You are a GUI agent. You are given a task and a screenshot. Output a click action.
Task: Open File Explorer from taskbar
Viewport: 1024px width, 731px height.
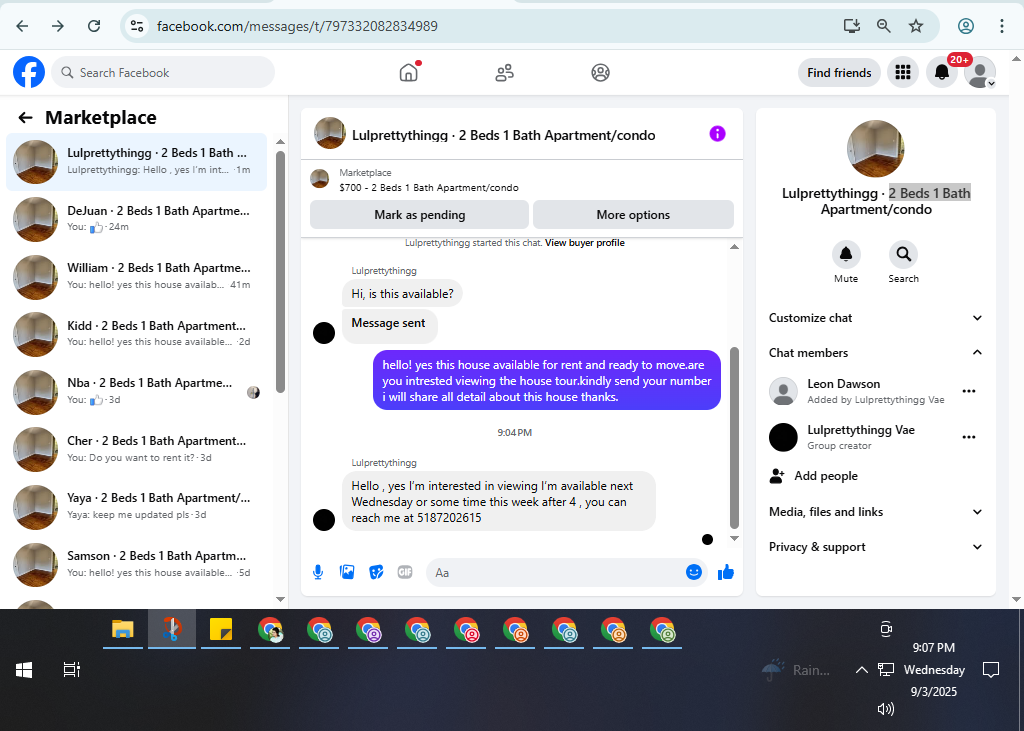tap(123, 630)
